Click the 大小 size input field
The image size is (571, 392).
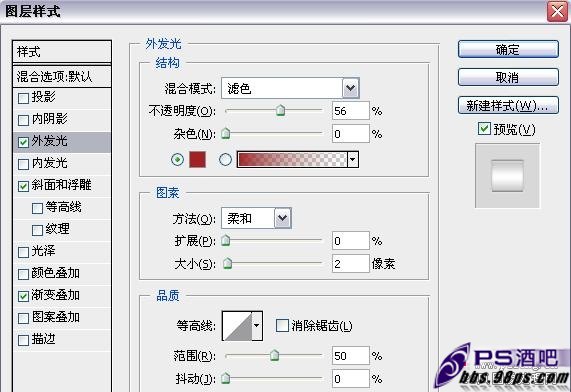tap(351, 263)
